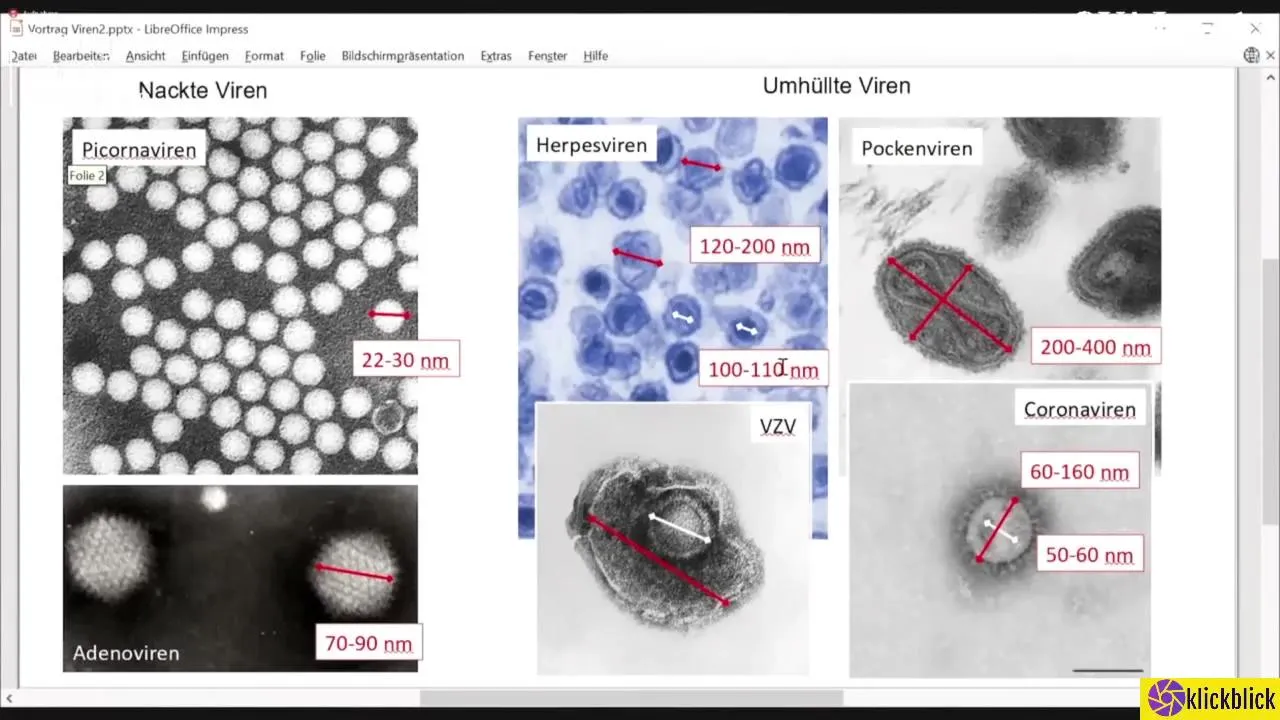Click the globe icon in the menu bar
1280x720 pixels.
click(1251, 56)
